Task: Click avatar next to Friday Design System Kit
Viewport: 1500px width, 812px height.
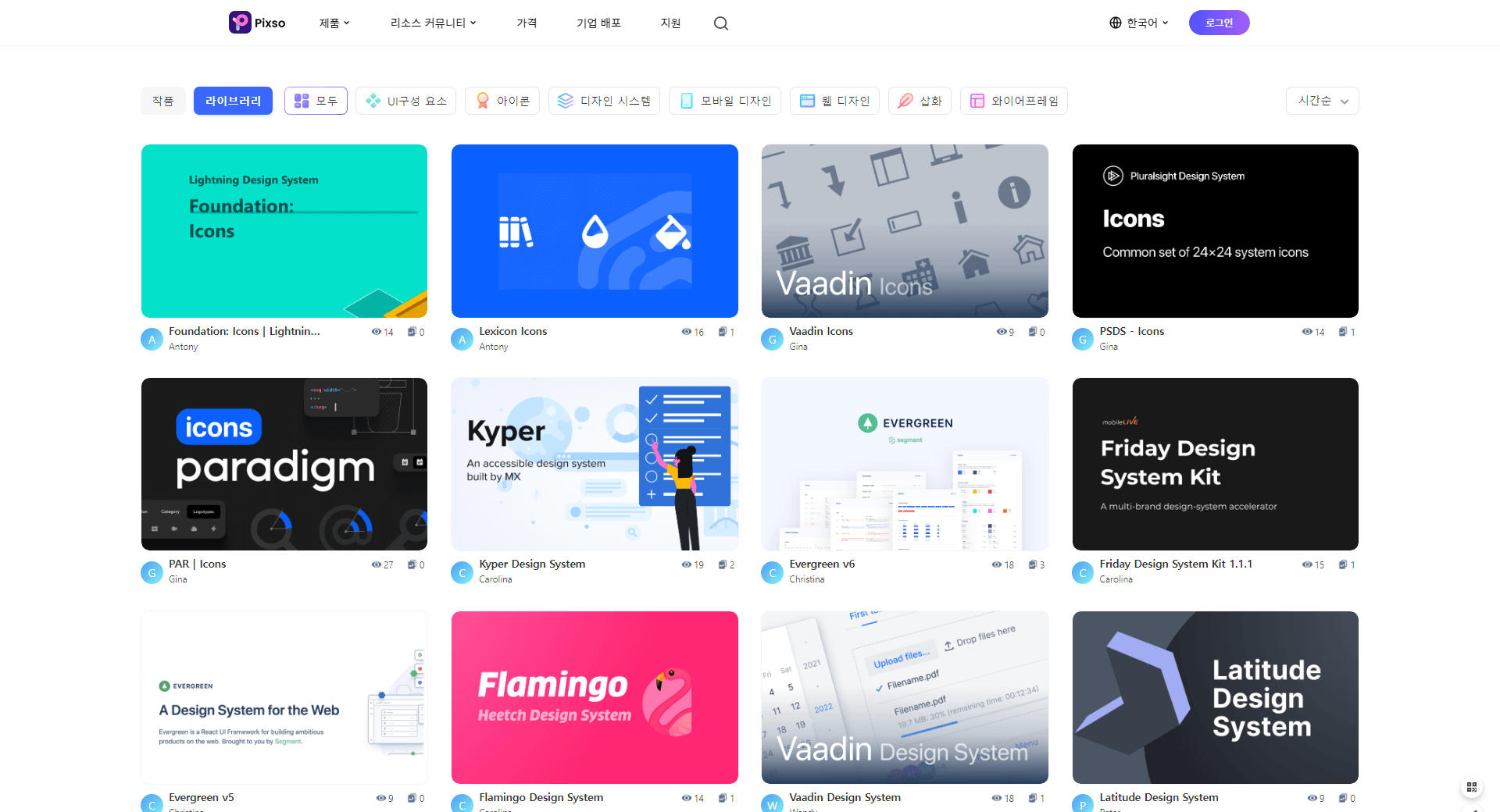Action: (1082, 572)
